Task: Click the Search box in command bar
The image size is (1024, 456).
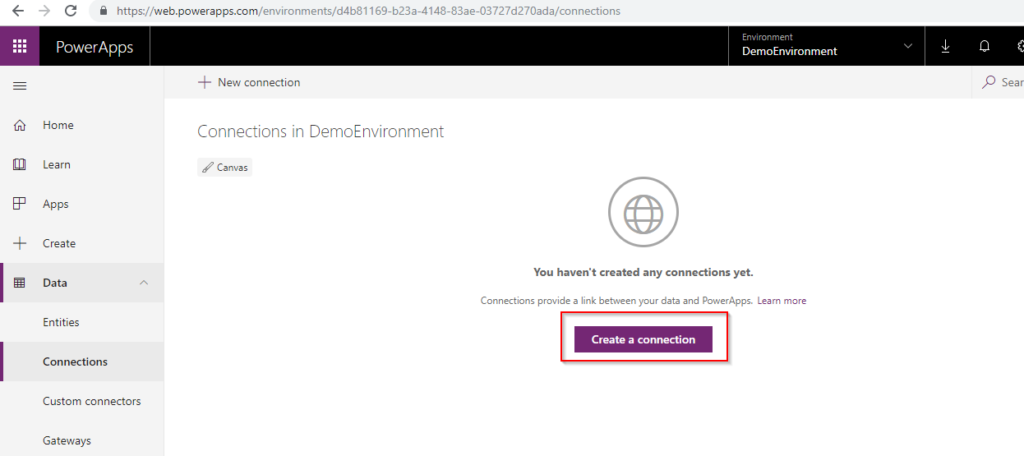Action: (x=999, y=82)
